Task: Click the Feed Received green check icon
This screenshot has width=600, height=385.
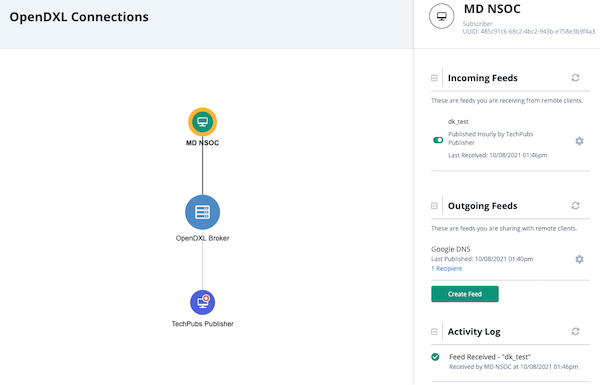Action: [x=435, y=357]
